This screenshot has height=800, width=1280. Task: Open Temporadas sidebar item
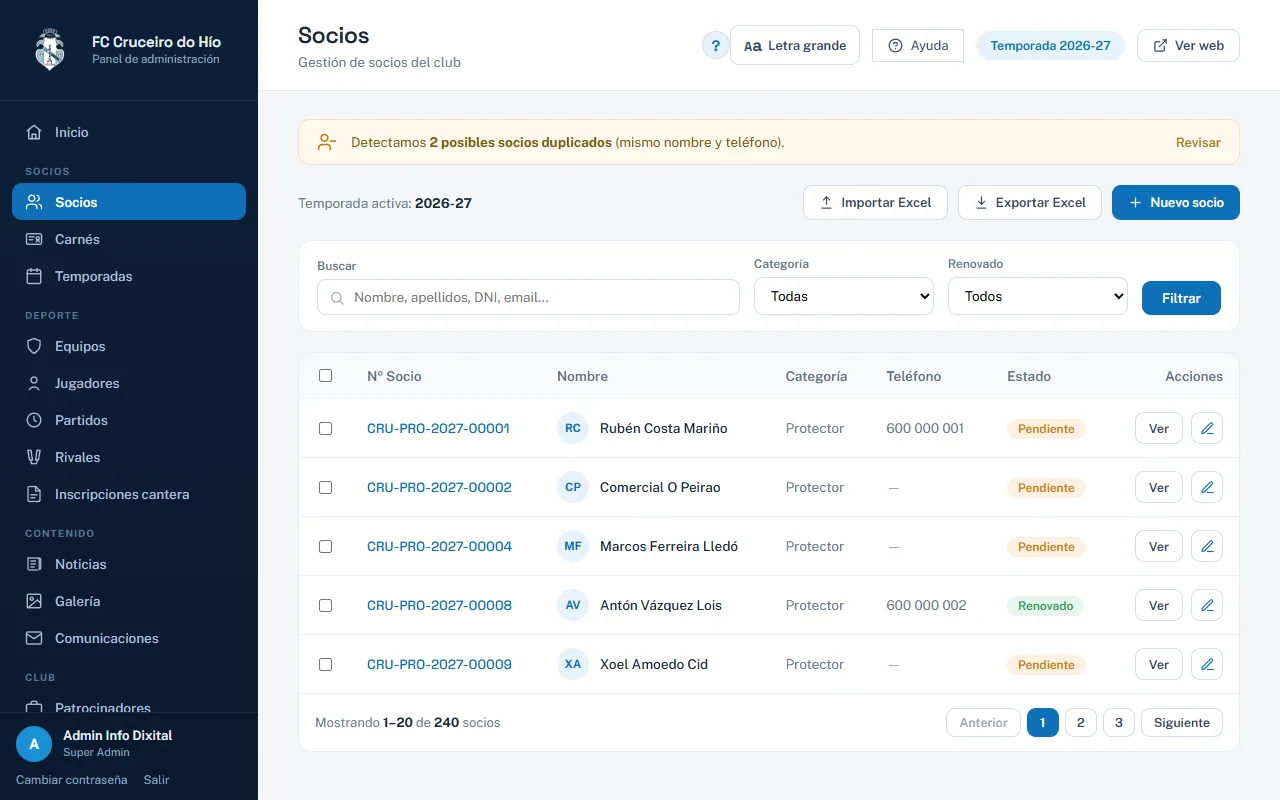[x=129, y=276]
